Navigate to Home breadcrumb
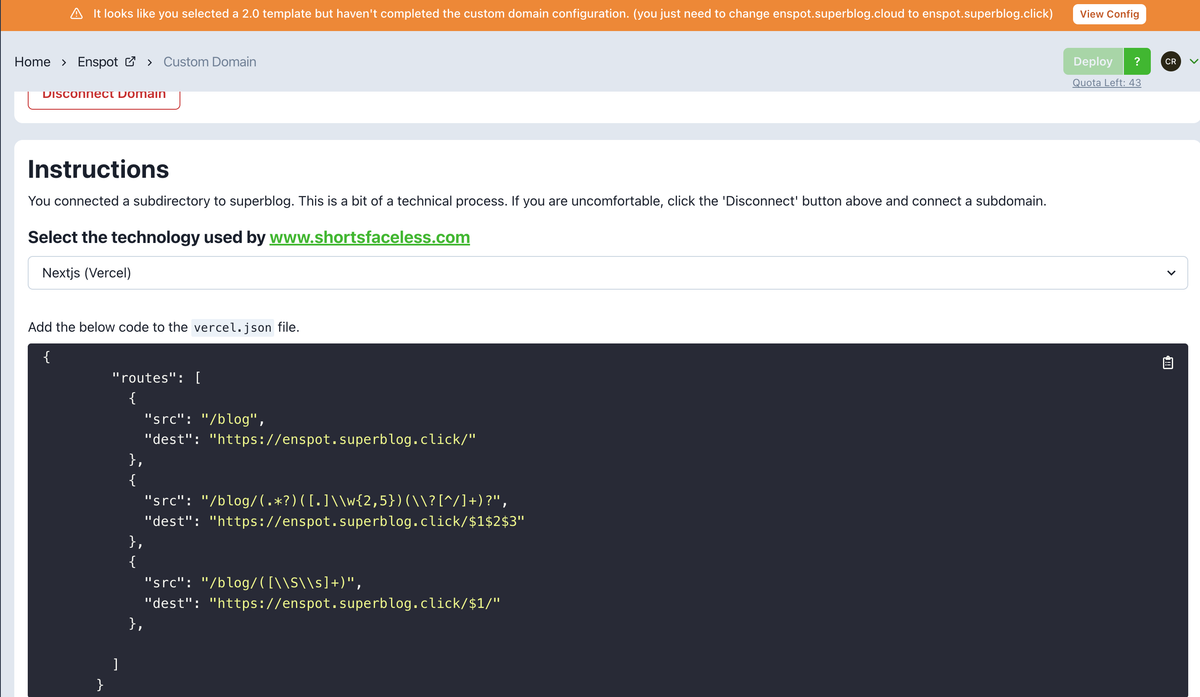Image resolution: width=1200 pixels, height=697 pixels. 32,61
